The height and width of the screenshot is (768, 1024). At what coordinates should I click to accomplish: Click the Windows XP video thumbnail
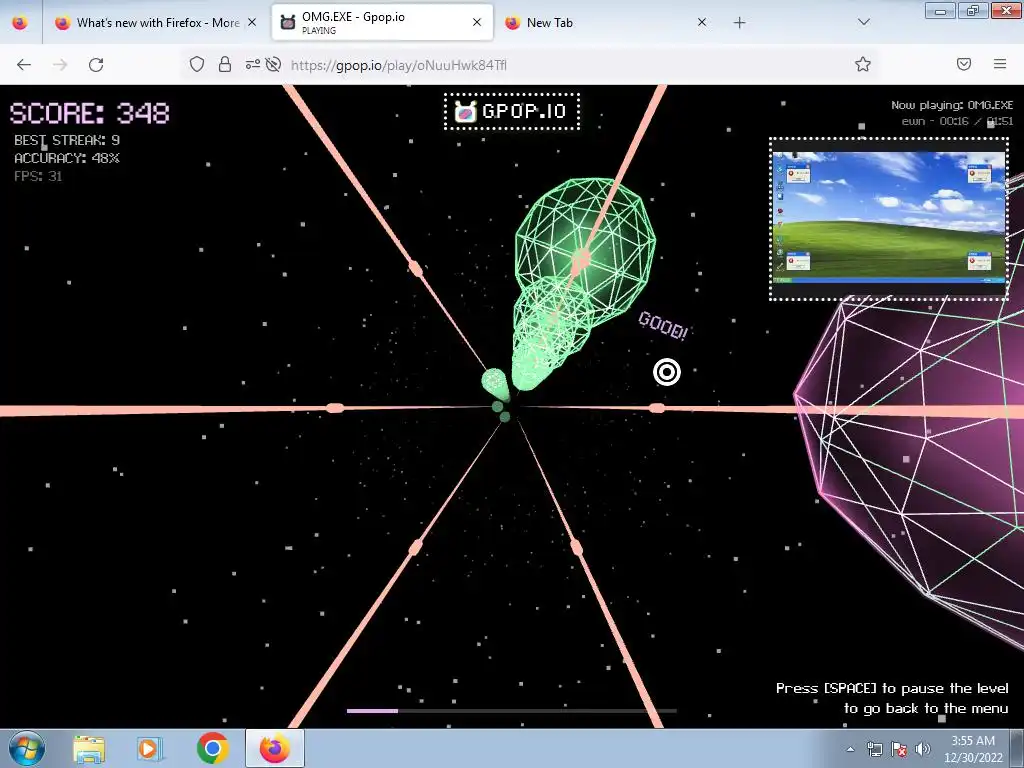889,219
